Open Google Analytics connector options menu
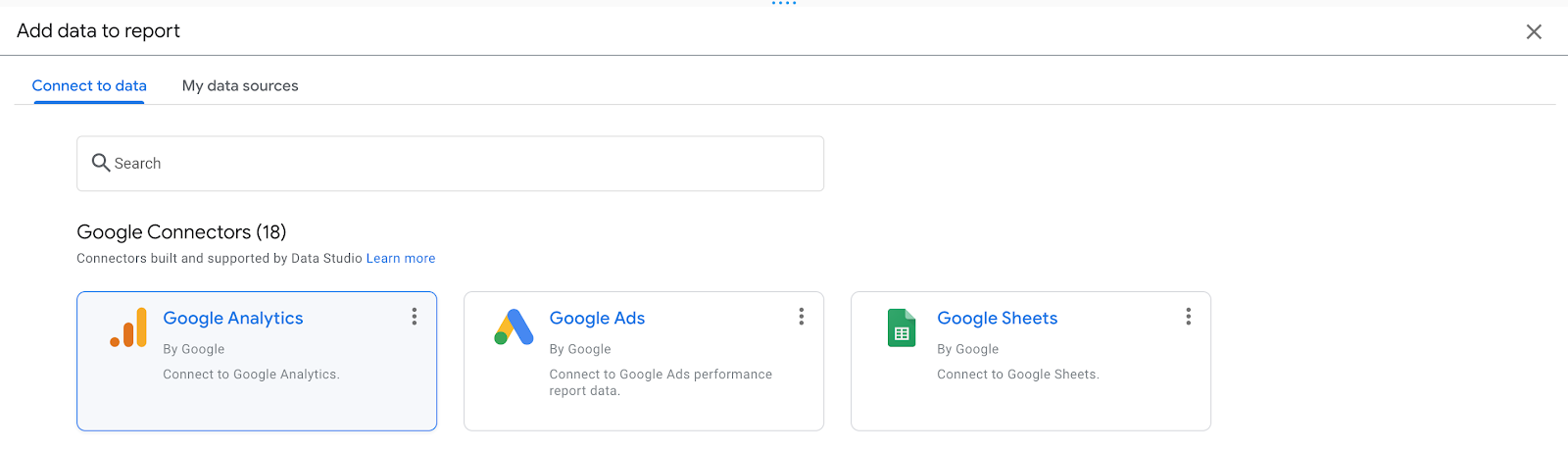Image resolution: width=1568 pixels, height=452 pixels. [415, 317]
